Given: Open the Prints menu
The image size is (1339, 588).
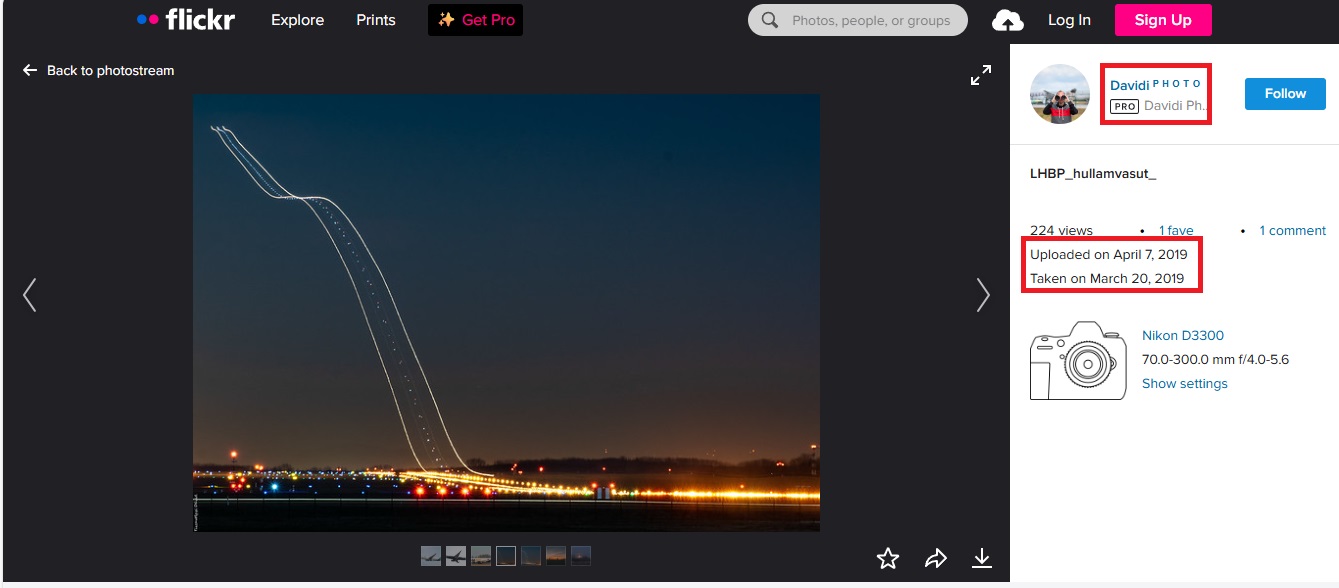Looking at the screenshot, I should pos(376,20).
